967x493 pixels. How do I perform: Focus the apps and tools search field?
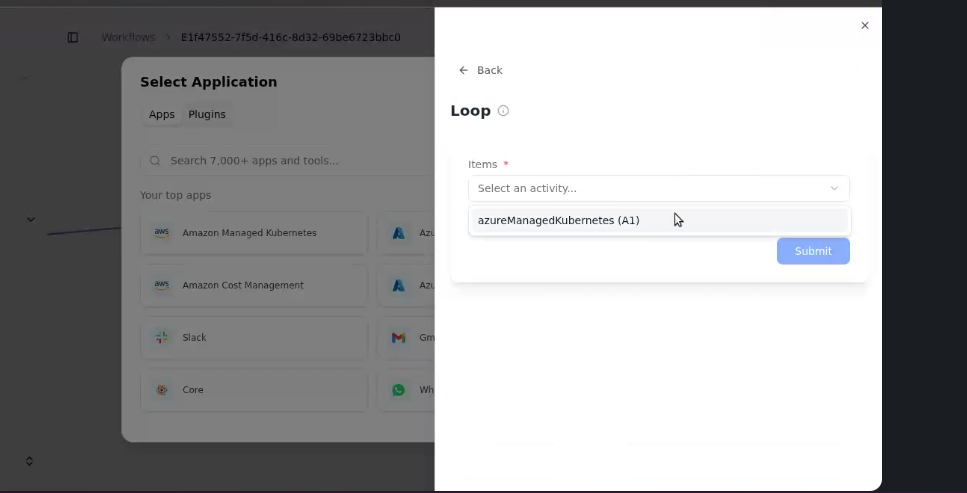point(290,161)
